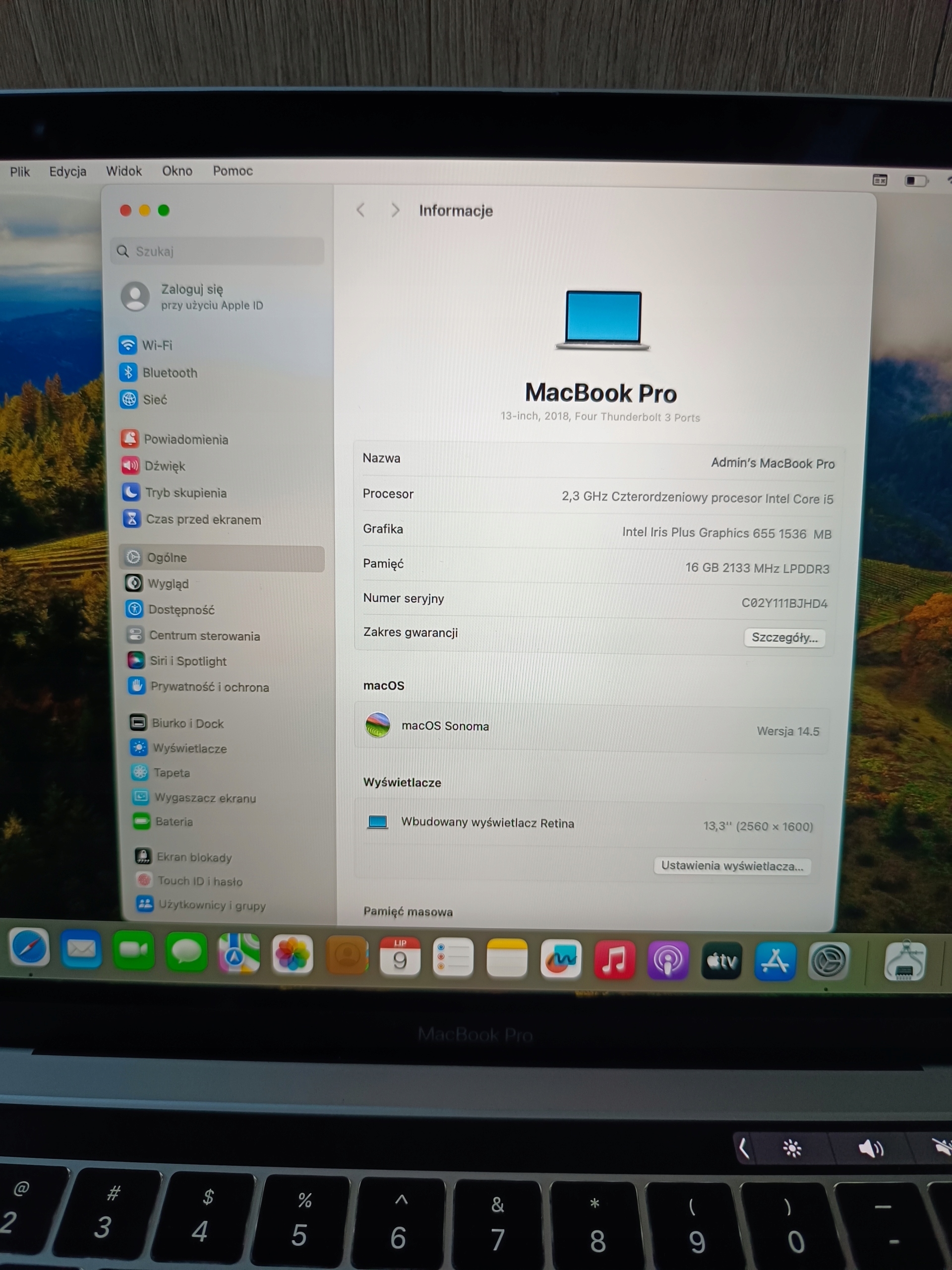952x1270 pixels.
Task: Open Powiadomienia settings pane
Action: pyautogui.click(x=185, y=439)
